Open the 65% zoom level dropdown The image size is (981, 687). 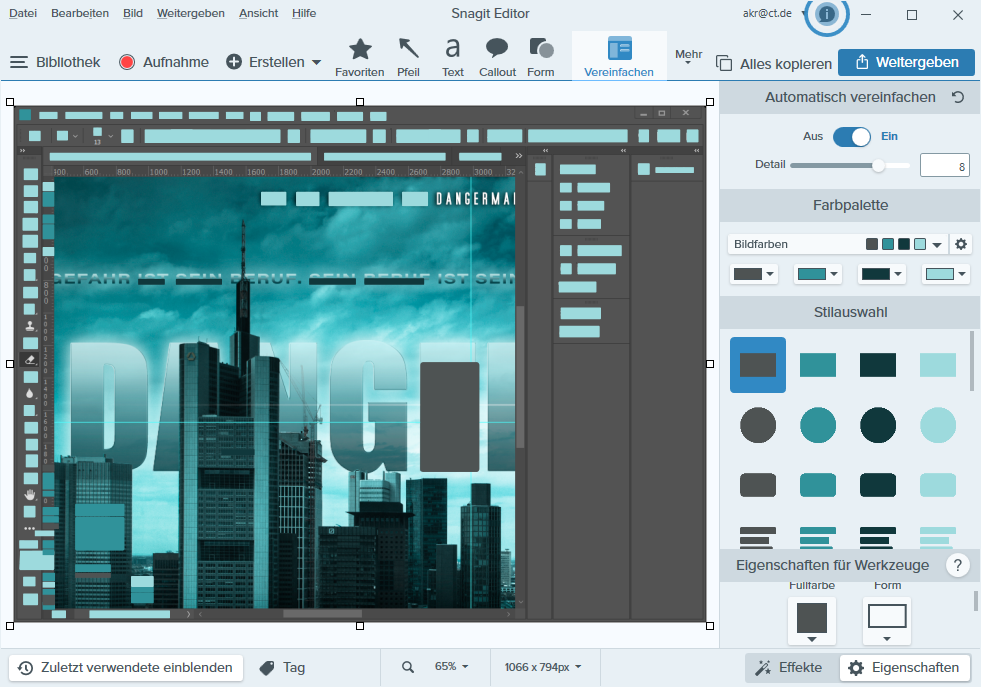click(451, 667)
